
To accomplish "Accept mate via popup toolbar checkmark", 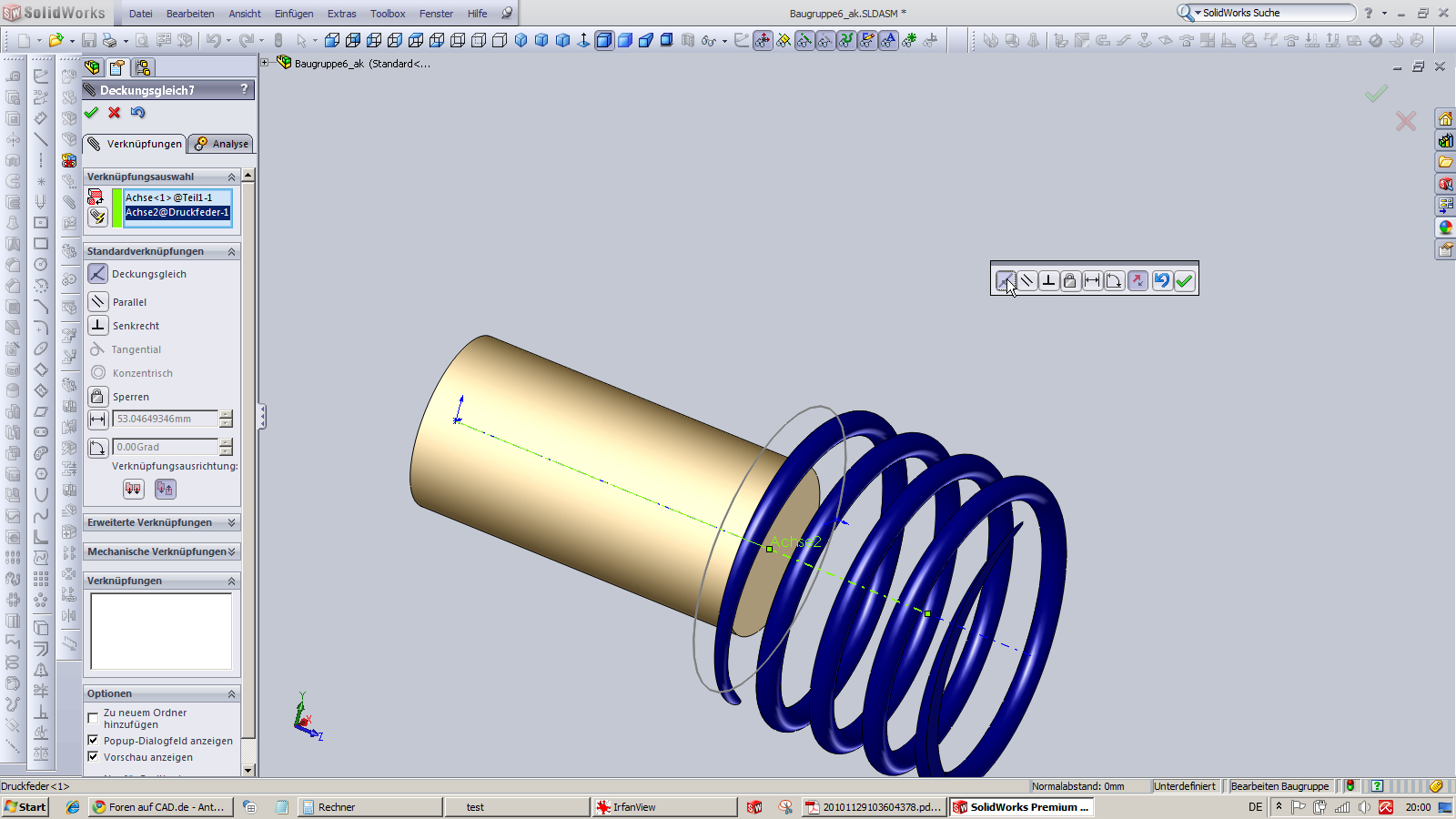I will [1184, 281].
